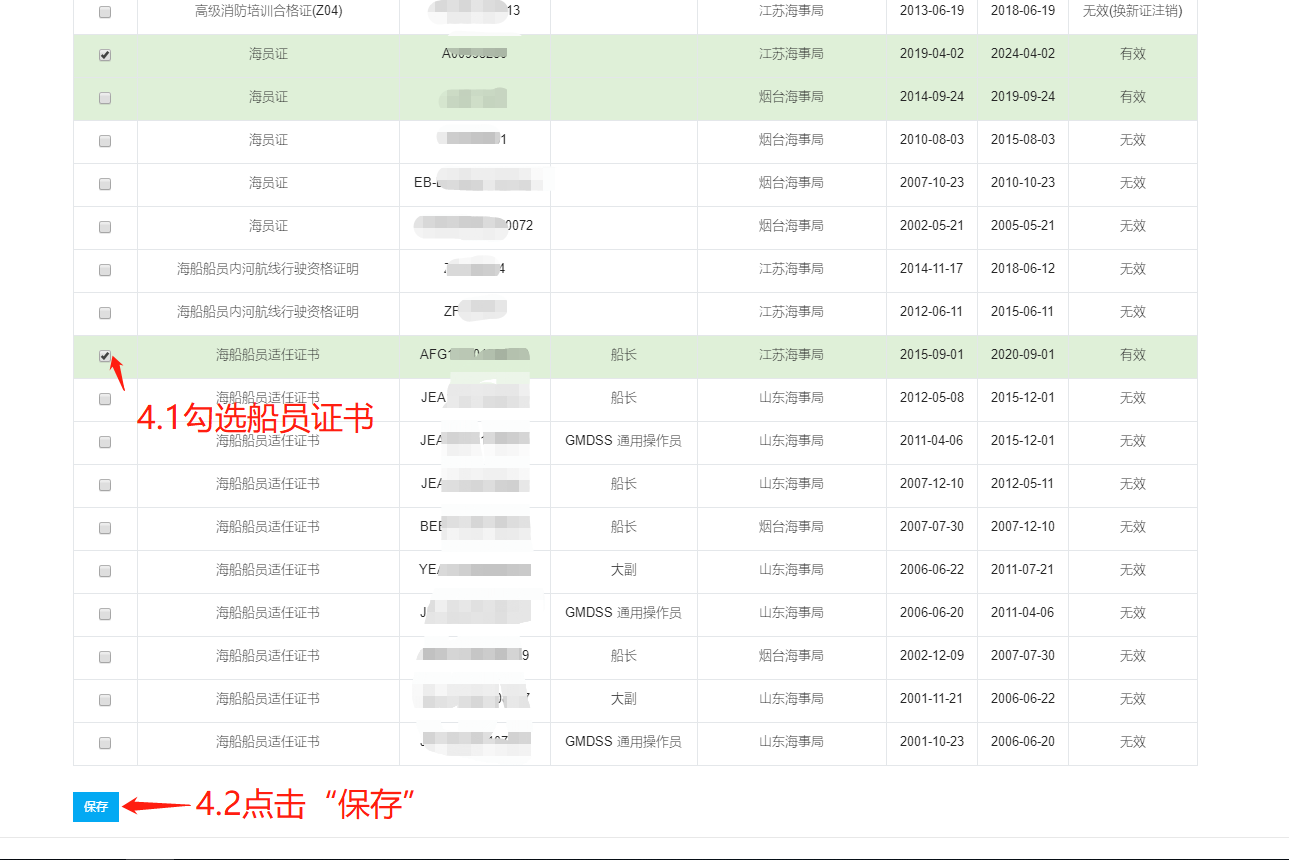Check the 海员证 row expiring 2019-09-24

(x=105, y=98)
